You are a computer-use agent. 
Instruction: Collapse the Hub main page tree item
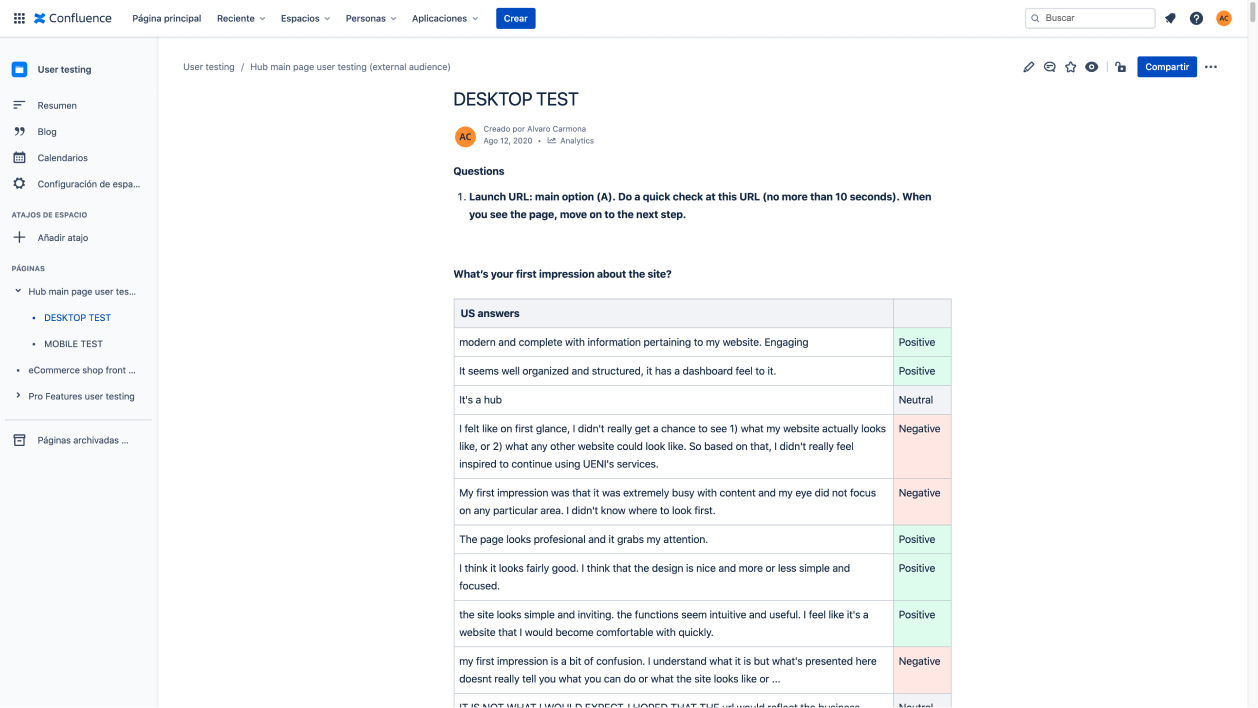18,291
